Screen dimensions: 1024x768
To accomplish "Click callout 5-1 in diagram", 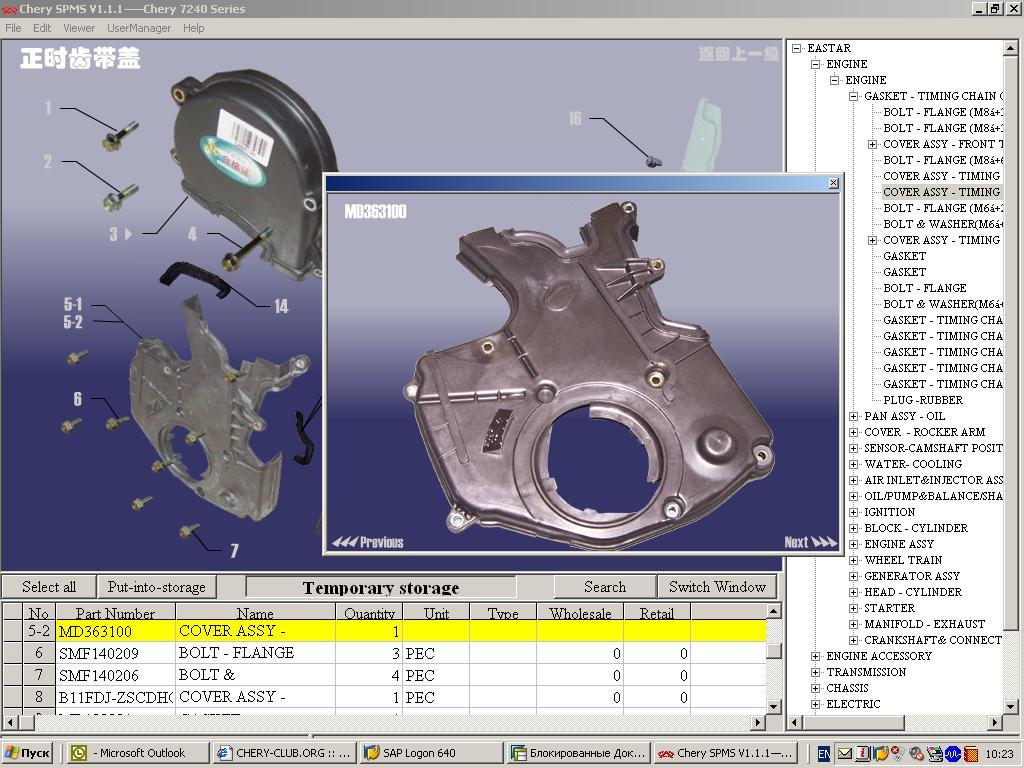I will tap(73, 304).
